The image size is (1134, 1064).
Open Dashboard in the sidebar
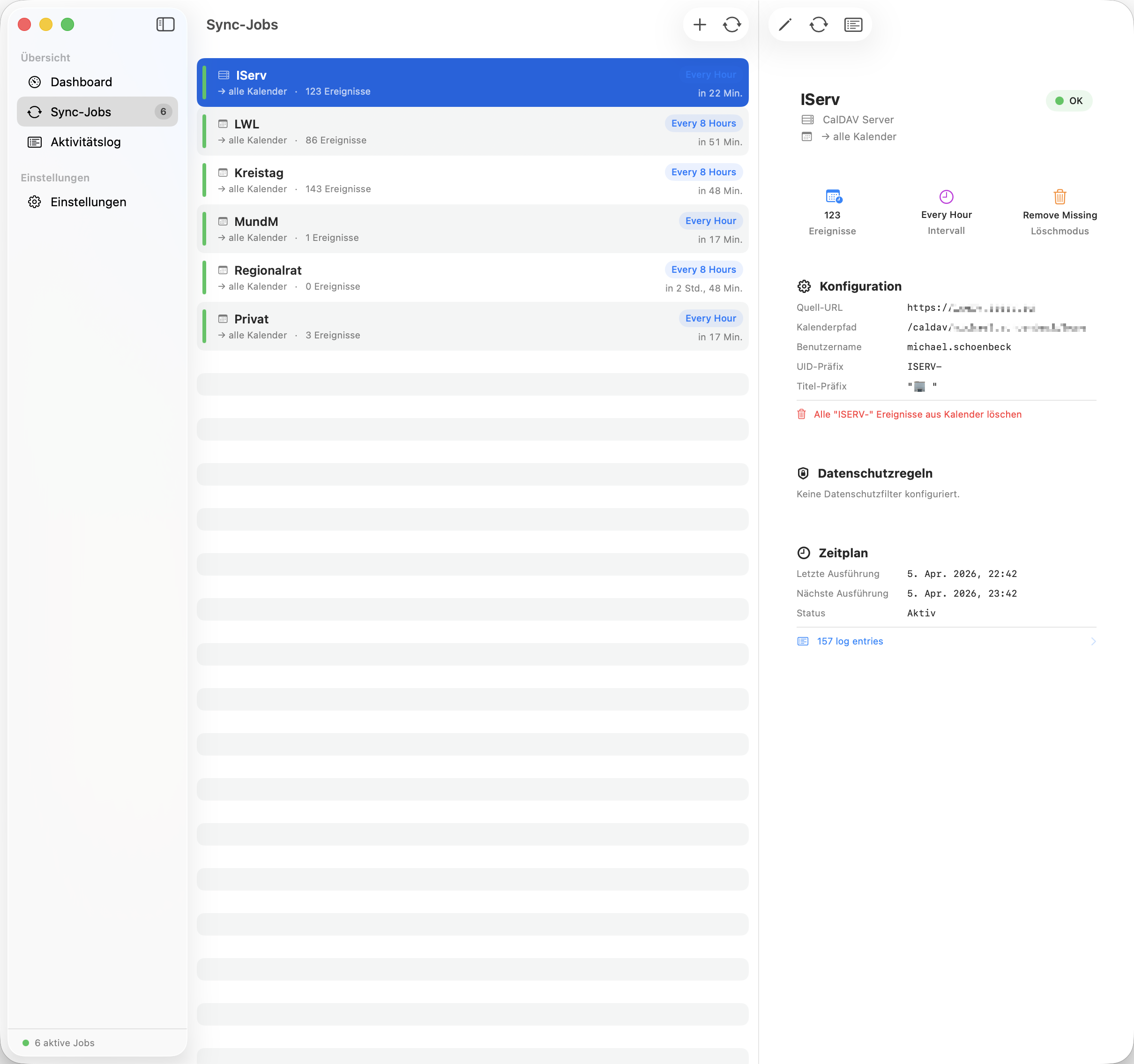pos(81,82)
